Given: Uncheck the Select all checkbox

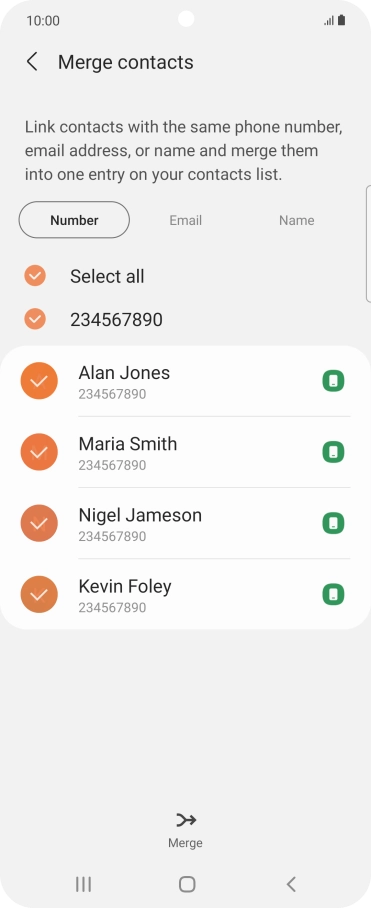Looking at the screenshot, I should 35,276.
